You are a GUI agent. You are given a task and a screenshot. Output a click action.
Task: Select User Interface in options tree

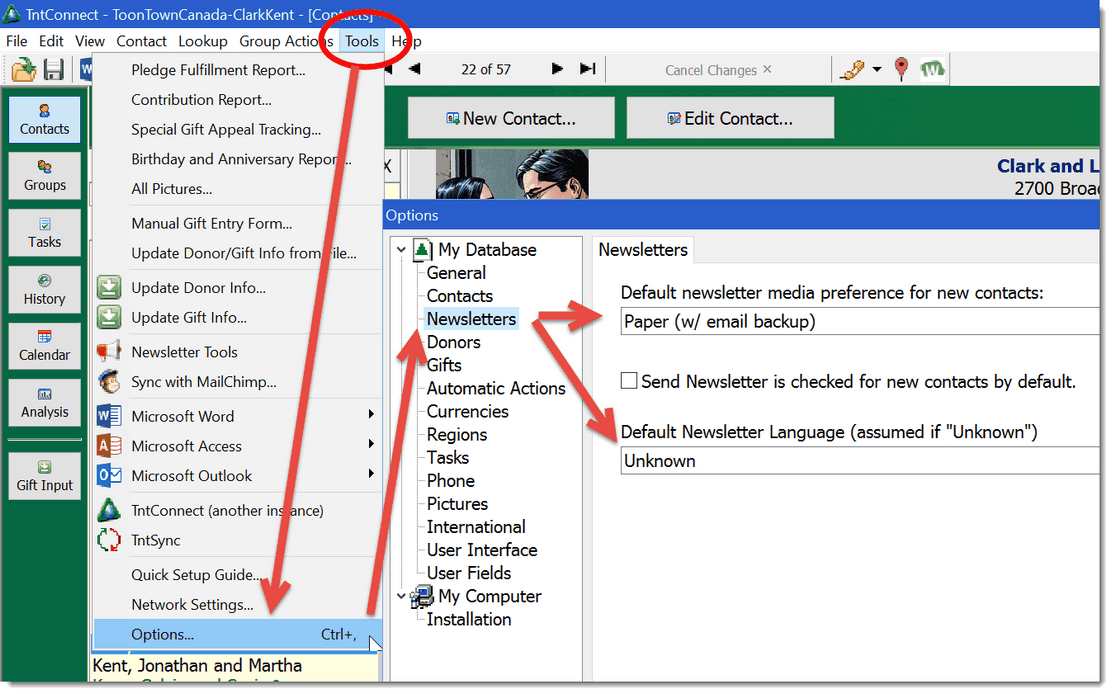(x=482, y=550)
